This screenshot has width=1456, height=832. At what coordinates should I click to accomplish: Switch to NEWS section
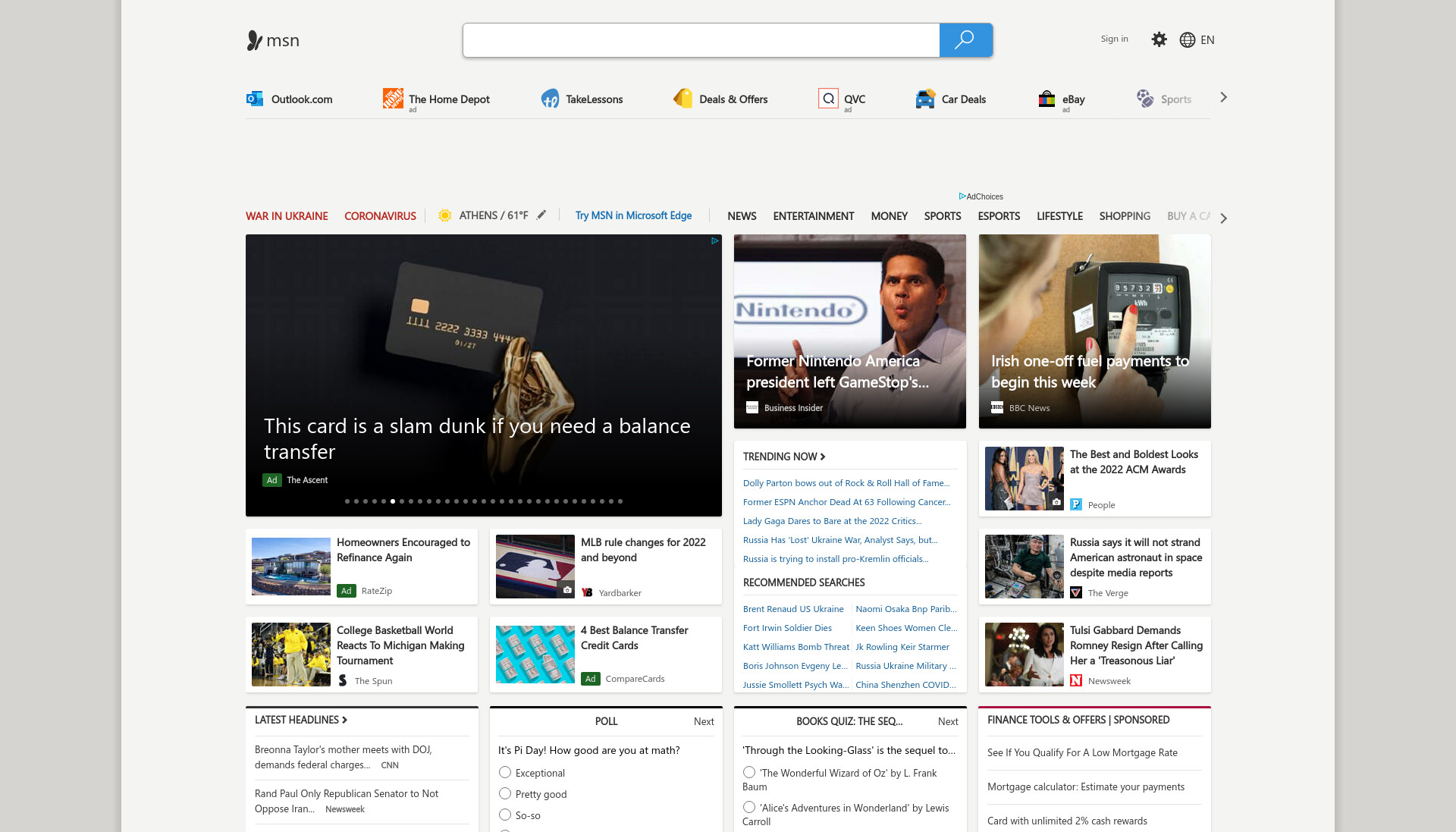coord(742,216)
